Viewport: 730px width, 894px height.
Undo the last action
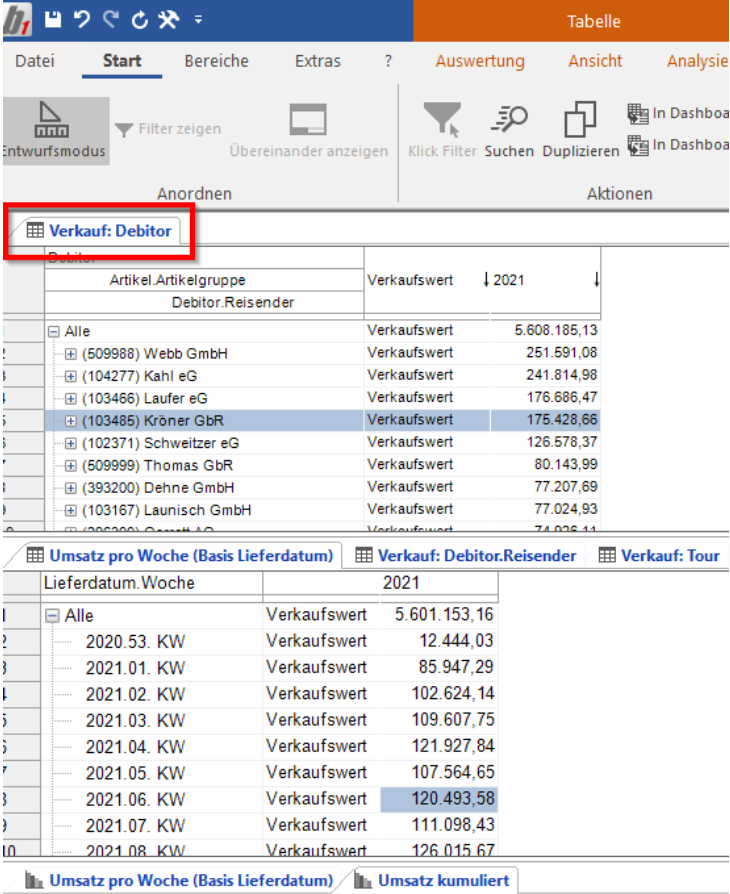tap(82, 20)
